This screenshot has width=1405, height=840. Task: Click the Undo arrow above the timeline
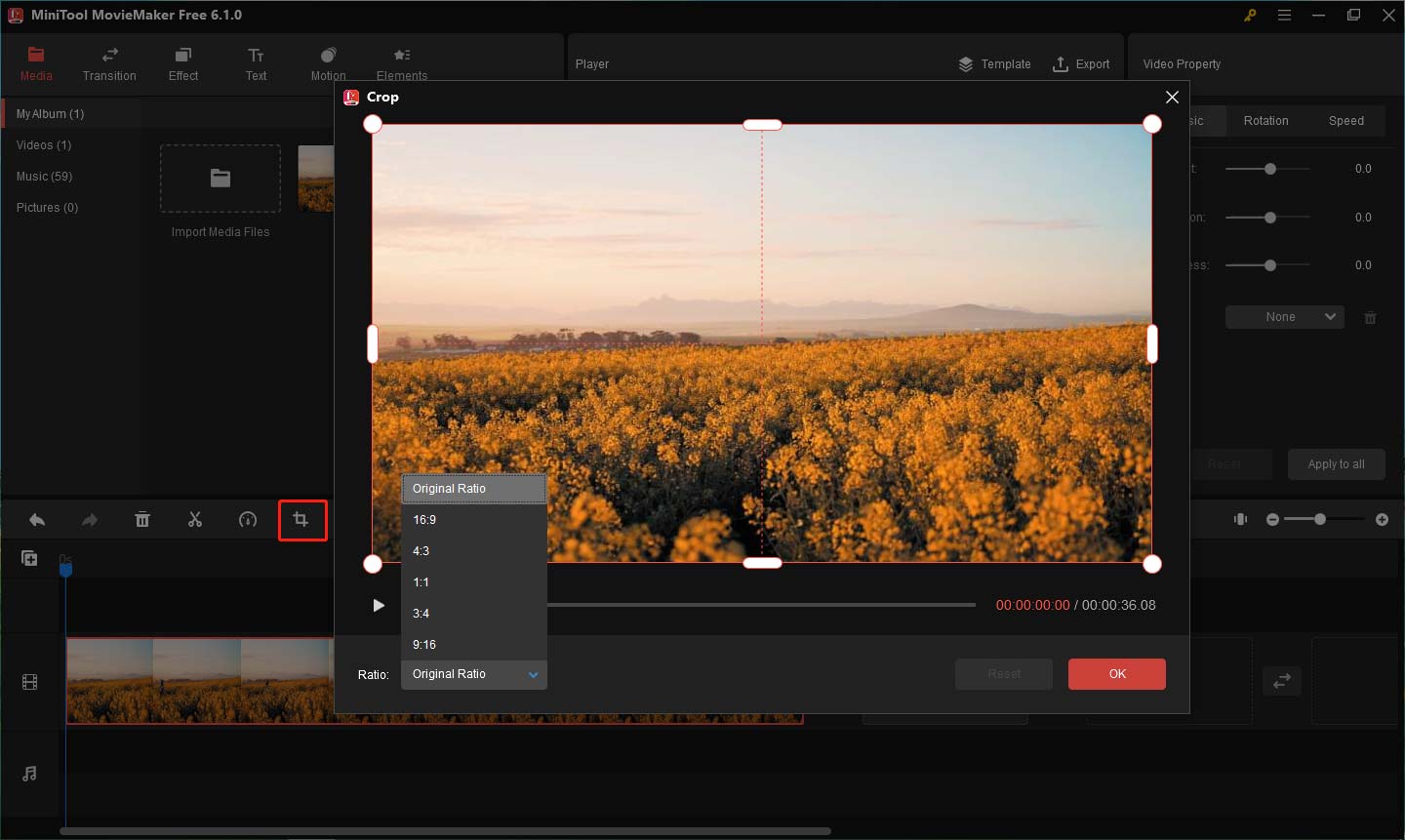click(37, 520)
